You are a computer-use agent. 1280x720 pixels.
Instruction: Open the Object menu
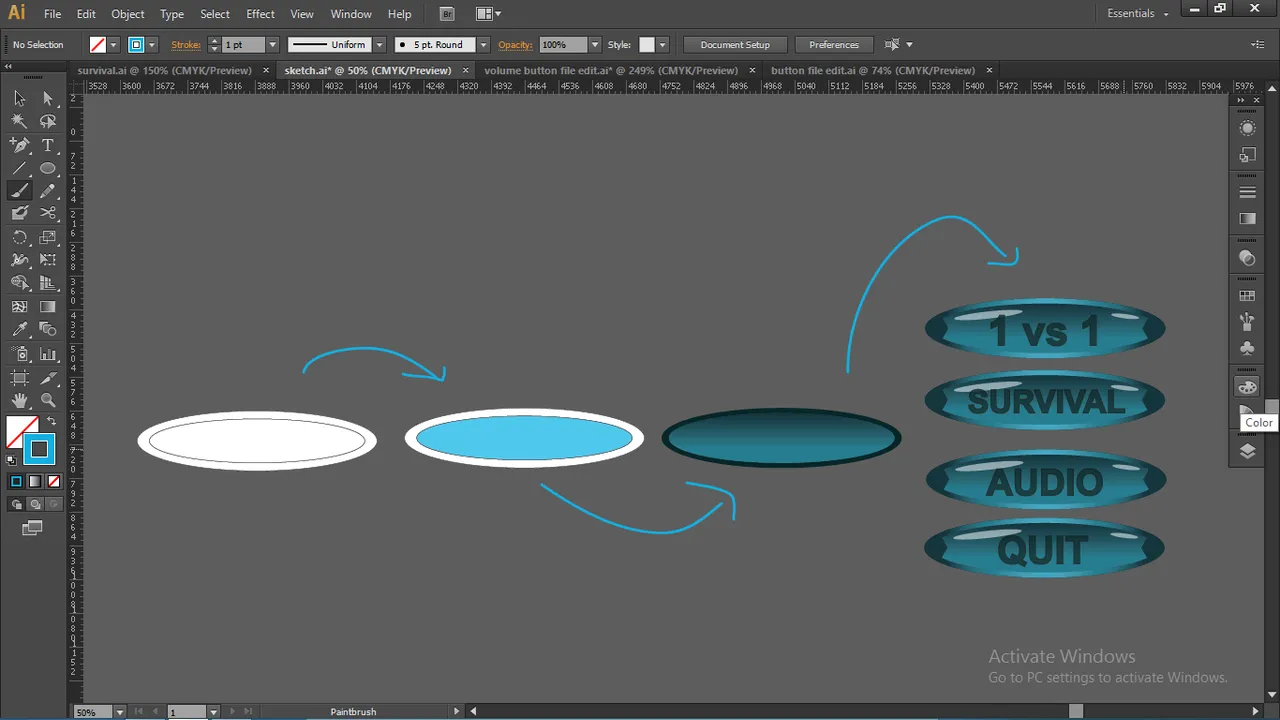point(128,14)
